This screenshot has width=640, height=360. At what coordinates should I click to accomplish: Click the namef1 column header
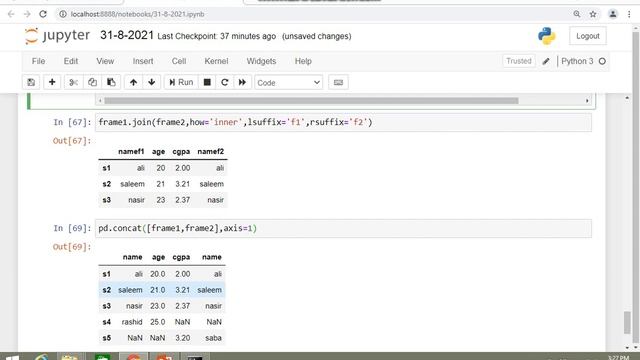[131, 151]
